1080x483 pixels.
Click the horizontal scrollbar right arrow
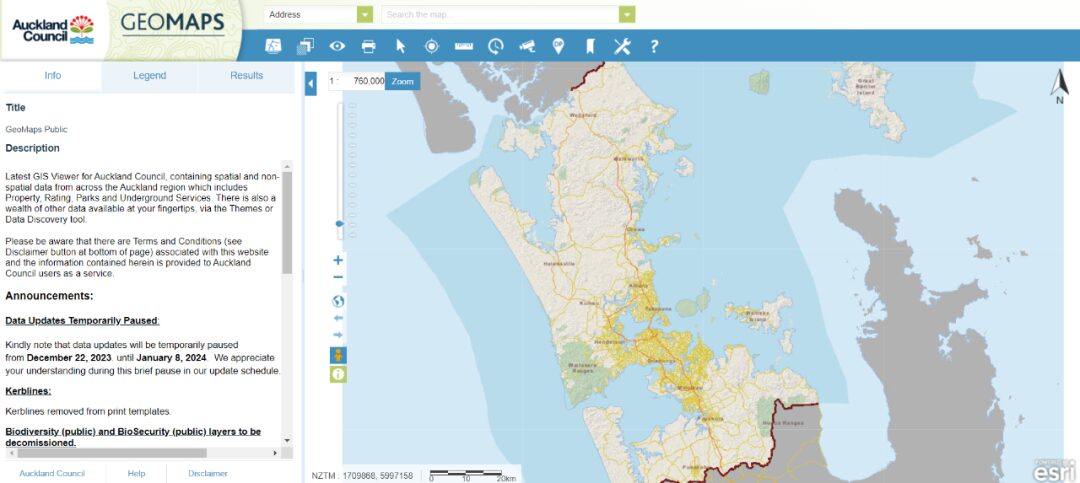point(275,453)
